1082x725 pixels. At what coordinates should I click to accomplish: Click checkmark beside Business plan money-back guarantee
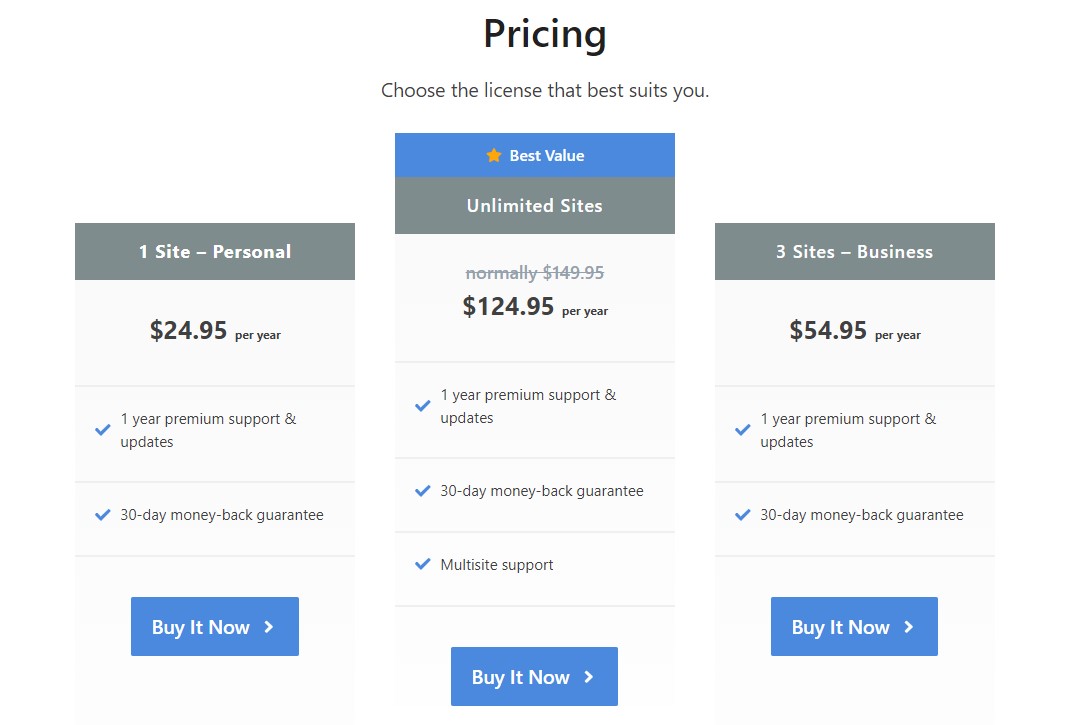point(742,515)
